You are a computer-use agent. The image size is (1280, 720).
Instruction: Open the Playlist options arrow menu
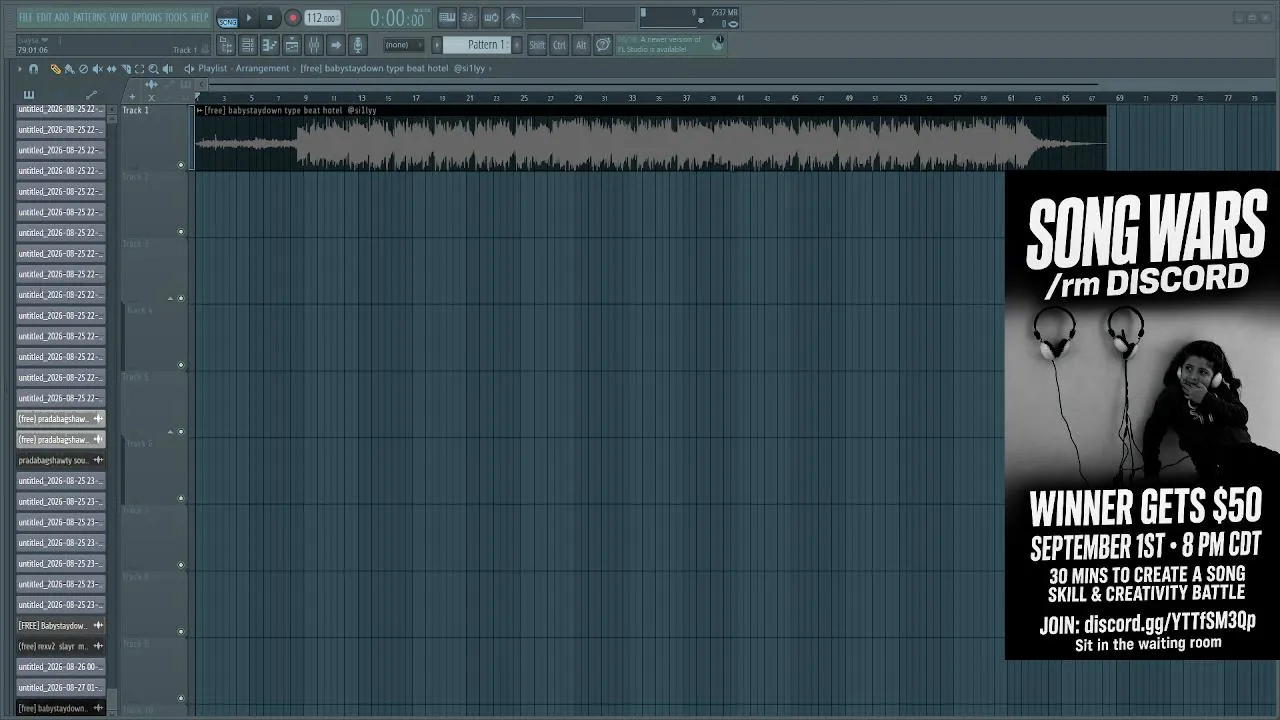click(x=19, y=69)
